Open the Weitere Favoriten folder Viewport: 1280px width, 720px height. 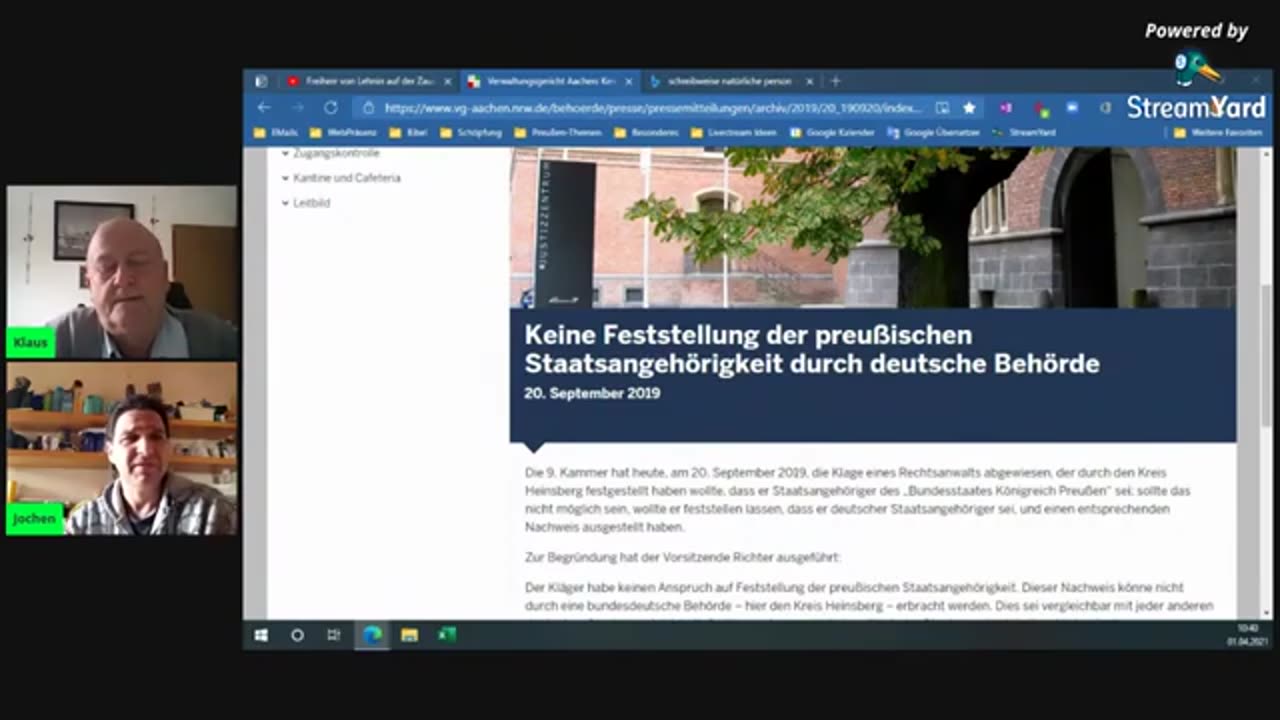(x=1218, y=132)
